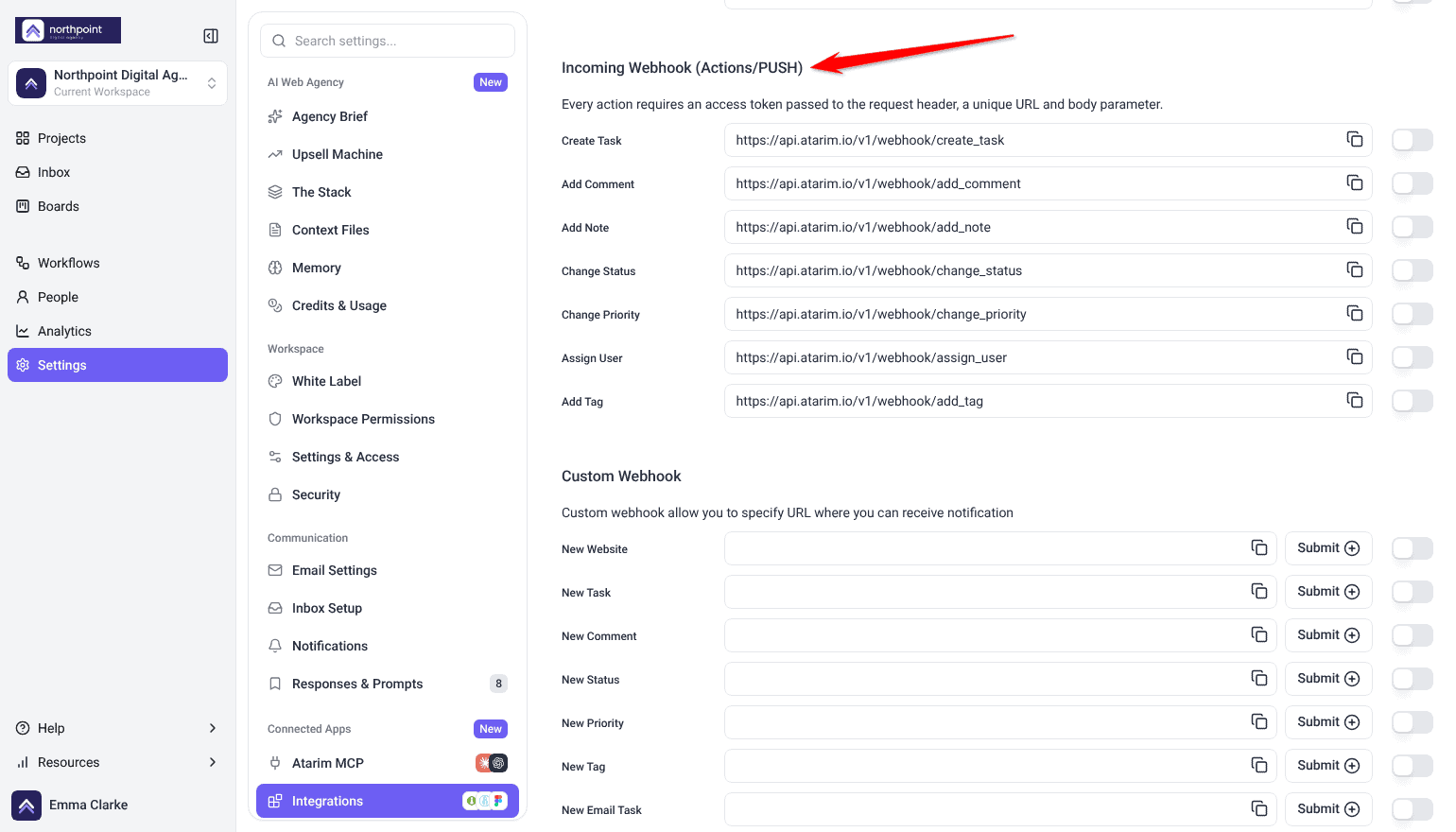The image size is (1456, 832).
Task: Expand the Resources submenu
Action: click(x=117, y=762)
